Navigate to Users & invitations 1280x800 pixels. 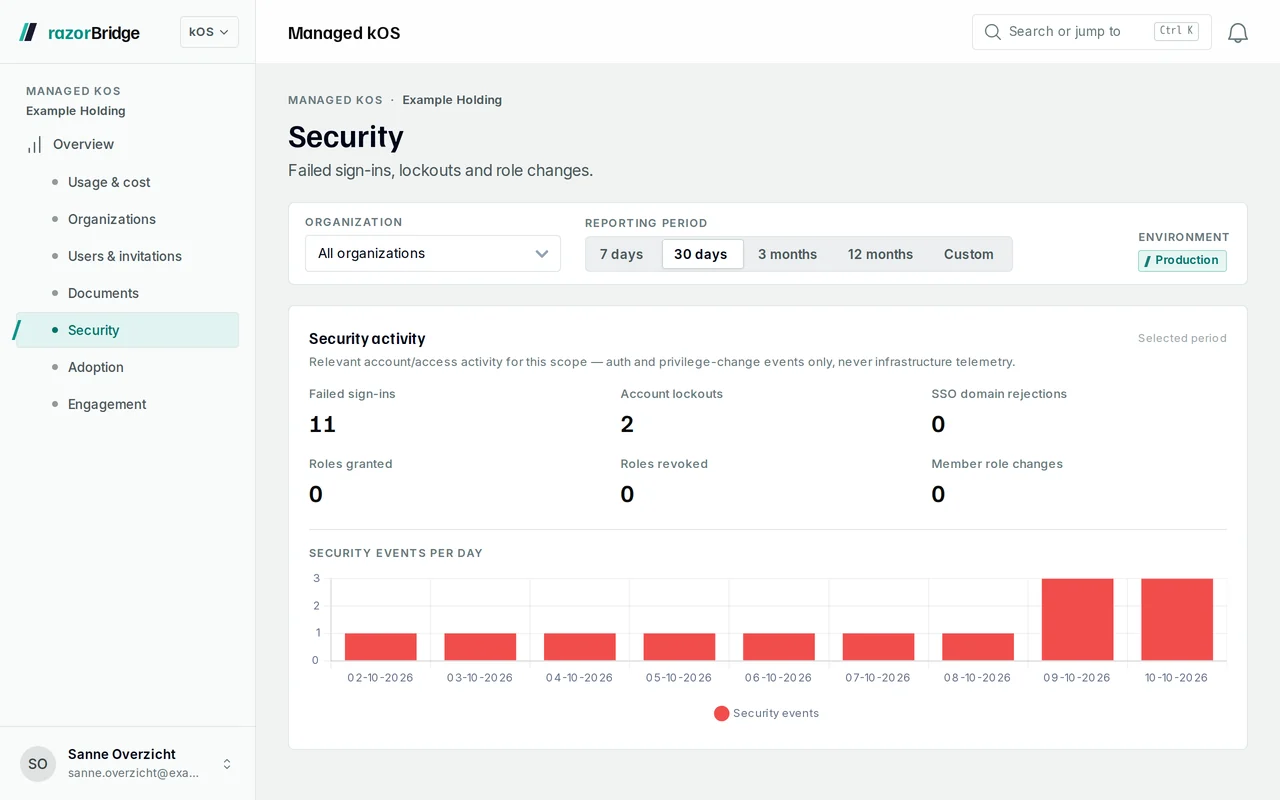point(128,256)
